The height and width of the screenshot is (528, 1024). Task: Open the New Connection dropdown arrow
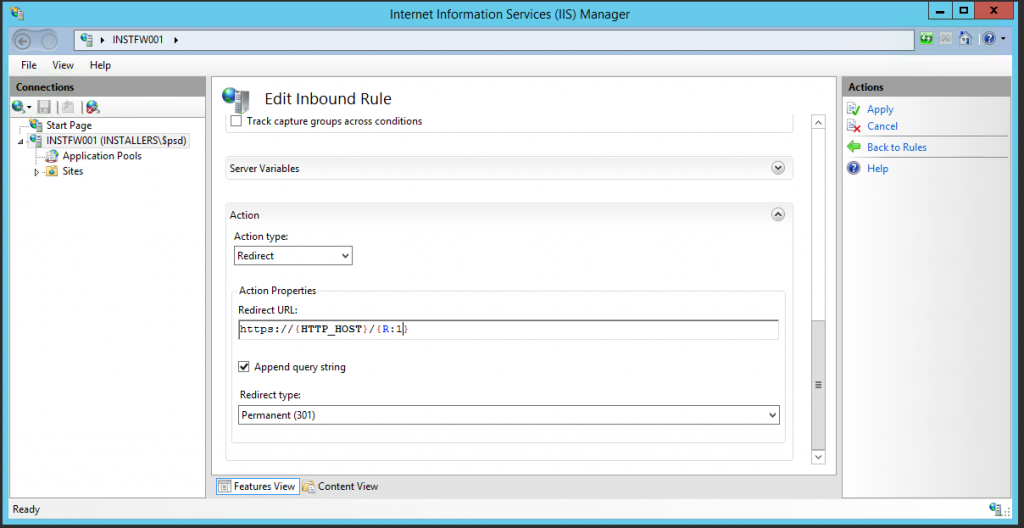point(29,108)
